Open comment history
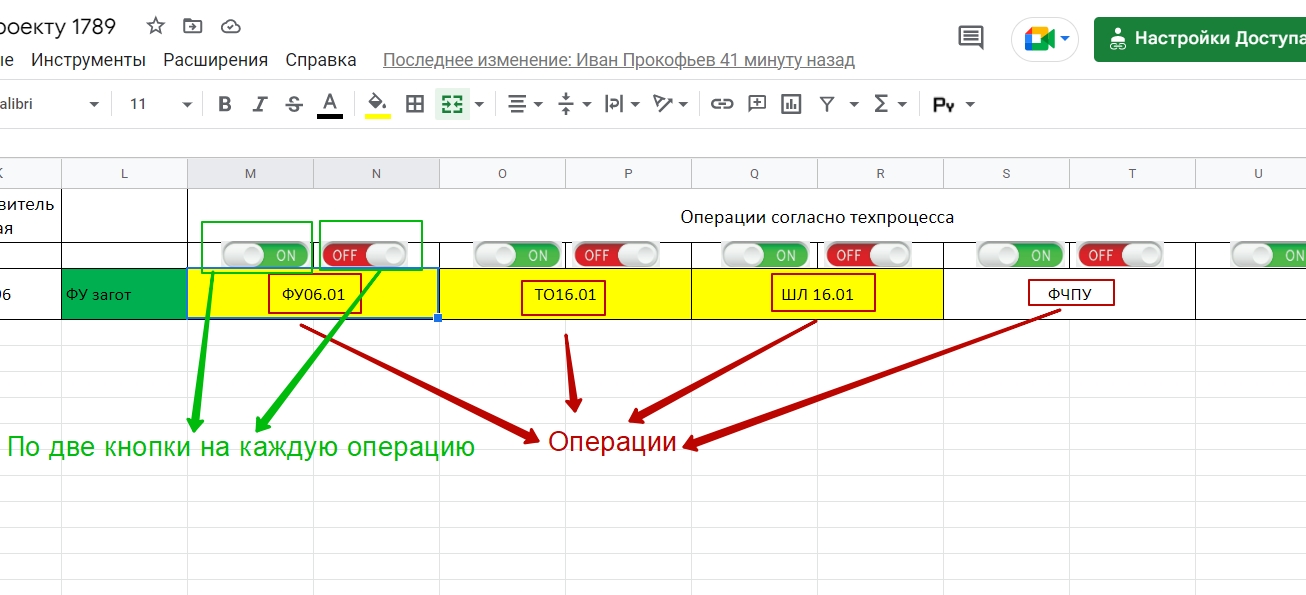Image resolution: width=1306 pixels, height=595 pixels. pyautogui.click(x=970, y=39)
